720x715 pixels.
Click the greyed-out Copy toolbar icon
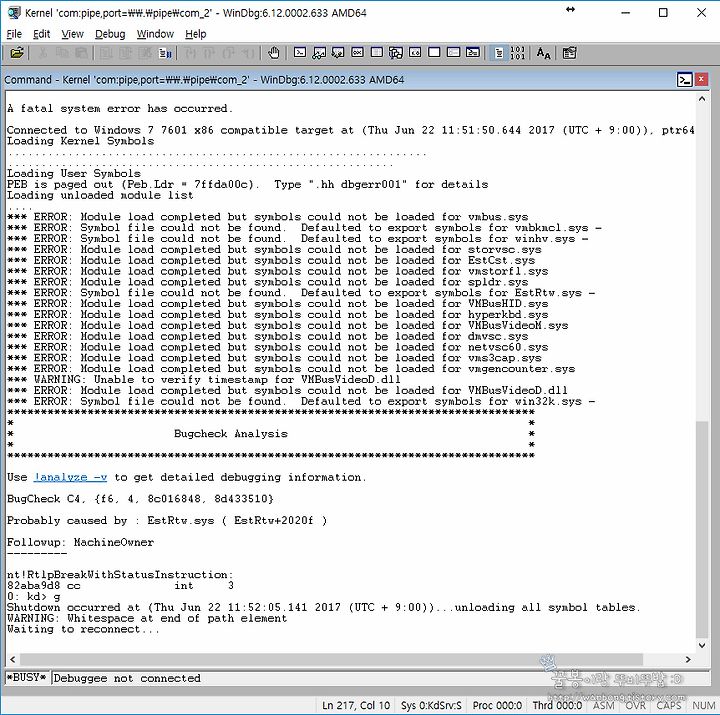tap(62, 53)
